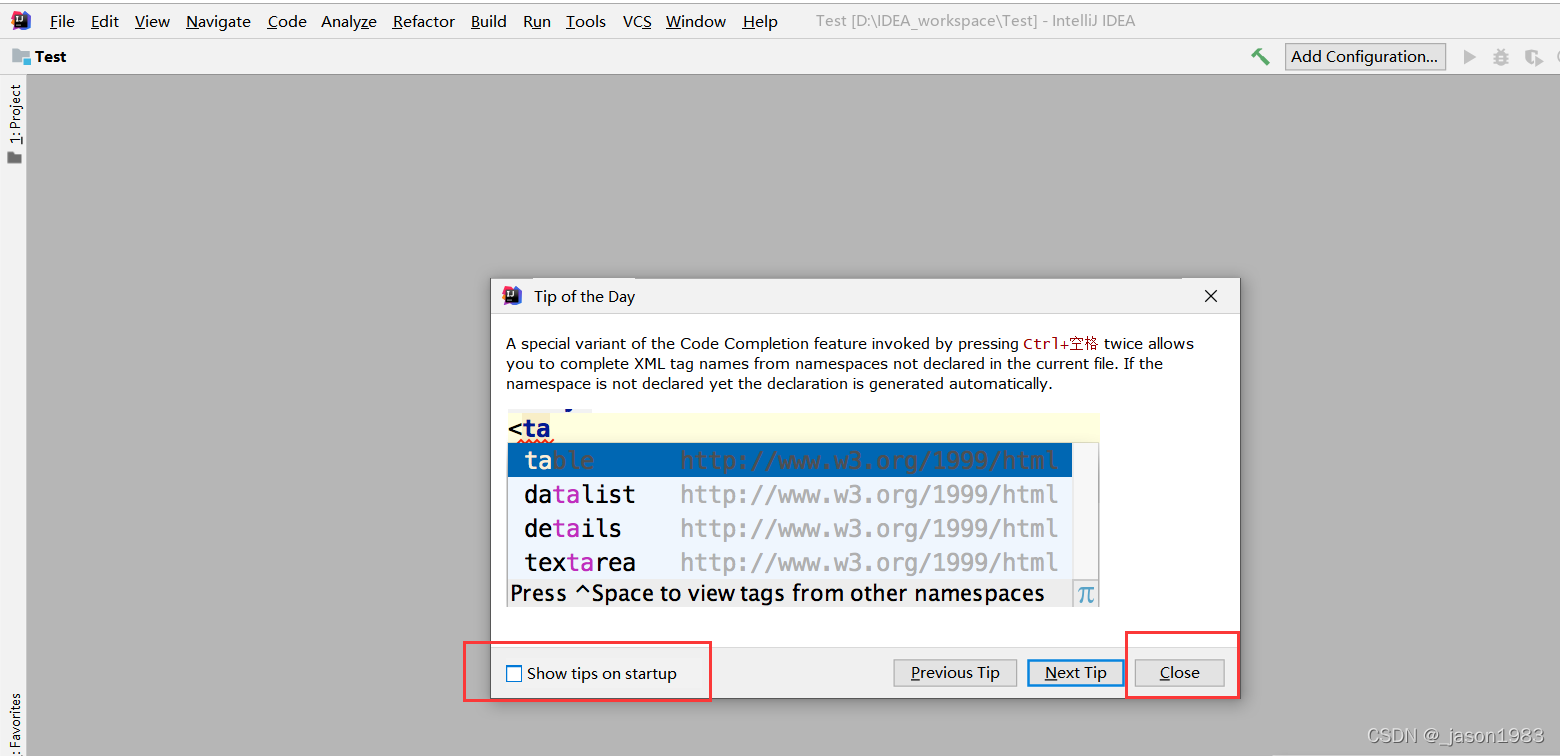
Task: Click the Build project hammer icon
Action: (1260, 57)
